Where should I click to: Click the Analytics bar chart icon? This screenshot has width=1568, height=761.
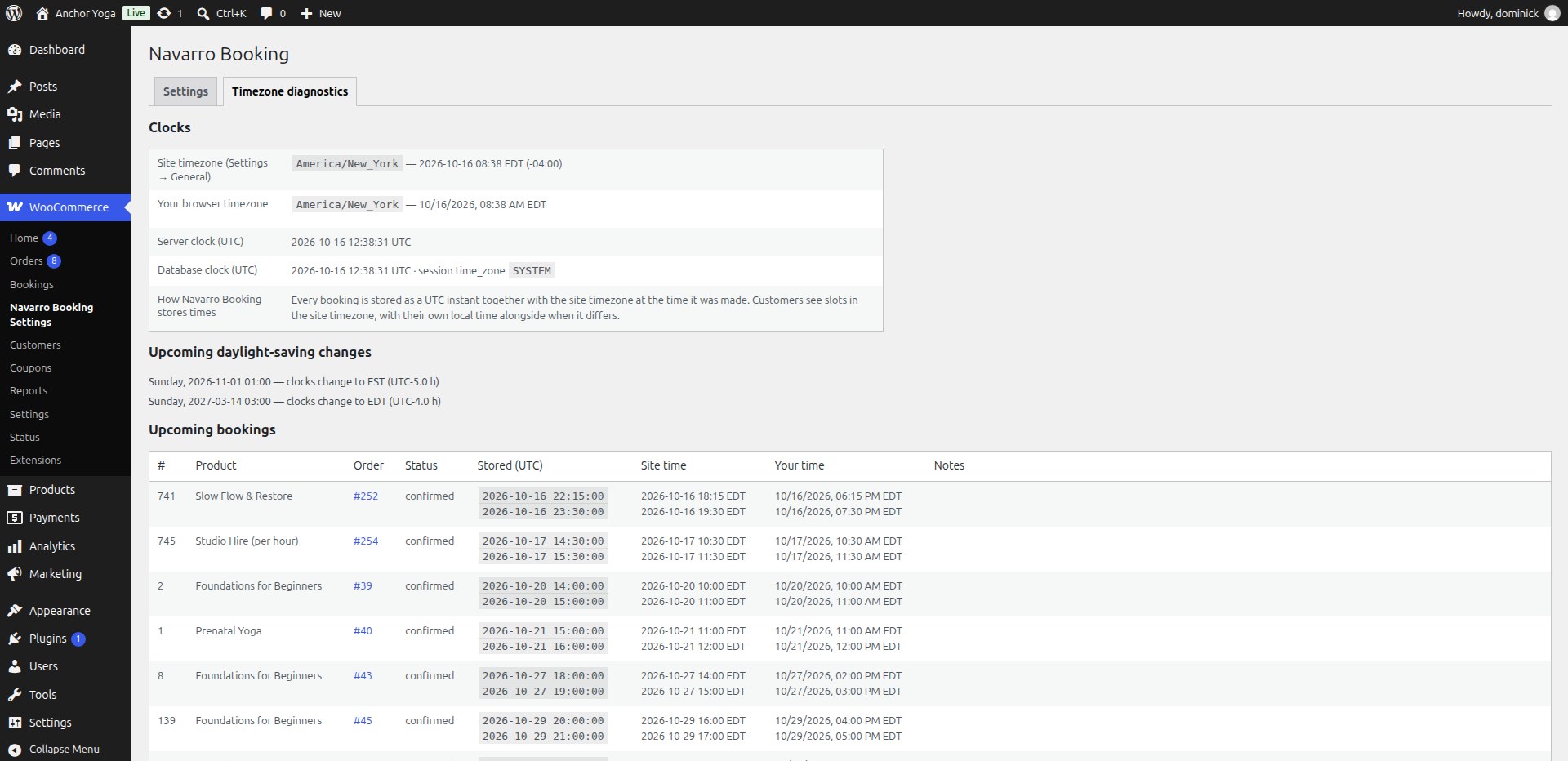(15, 546)
